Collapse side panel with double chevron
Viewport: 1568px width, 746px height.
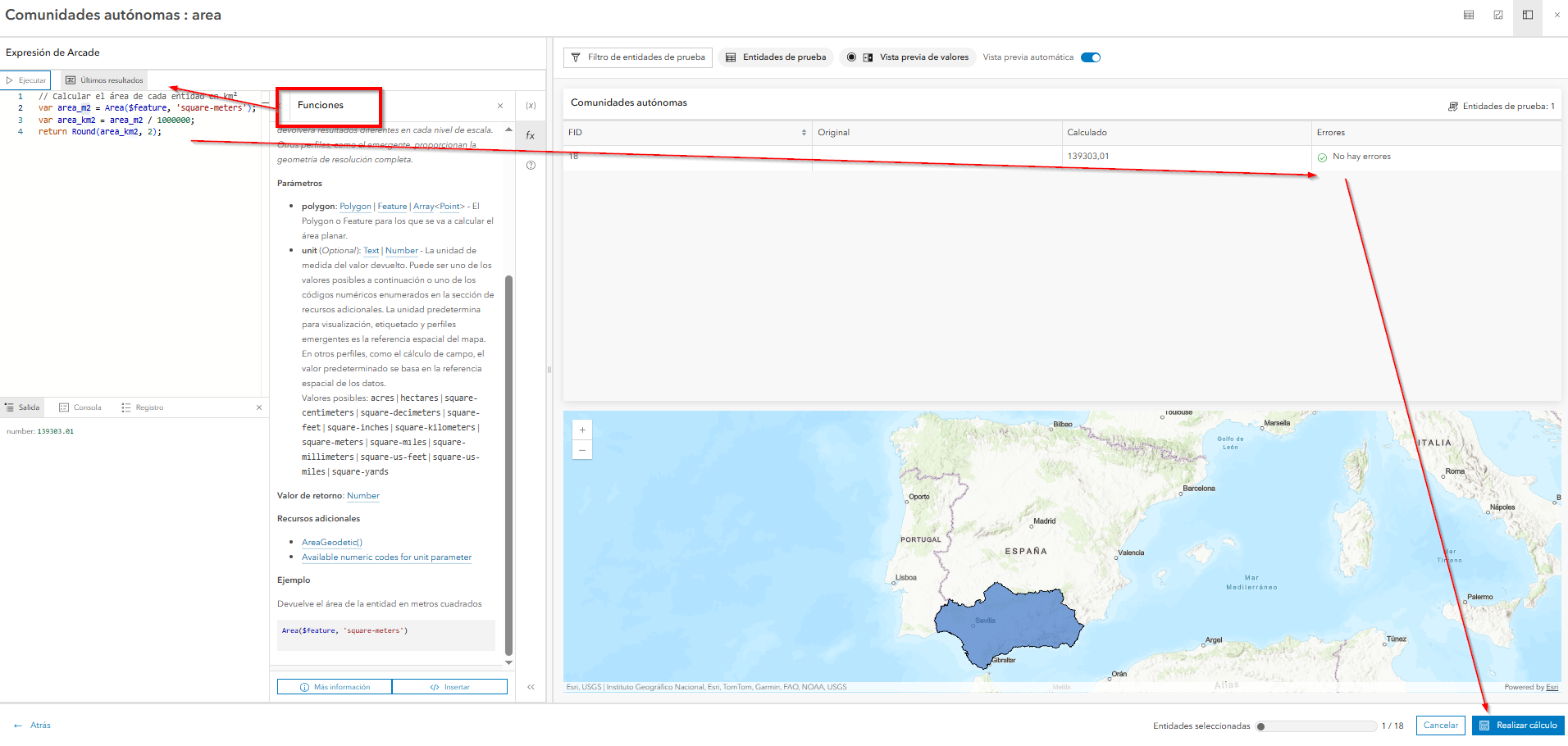click(x=531, y=687)
